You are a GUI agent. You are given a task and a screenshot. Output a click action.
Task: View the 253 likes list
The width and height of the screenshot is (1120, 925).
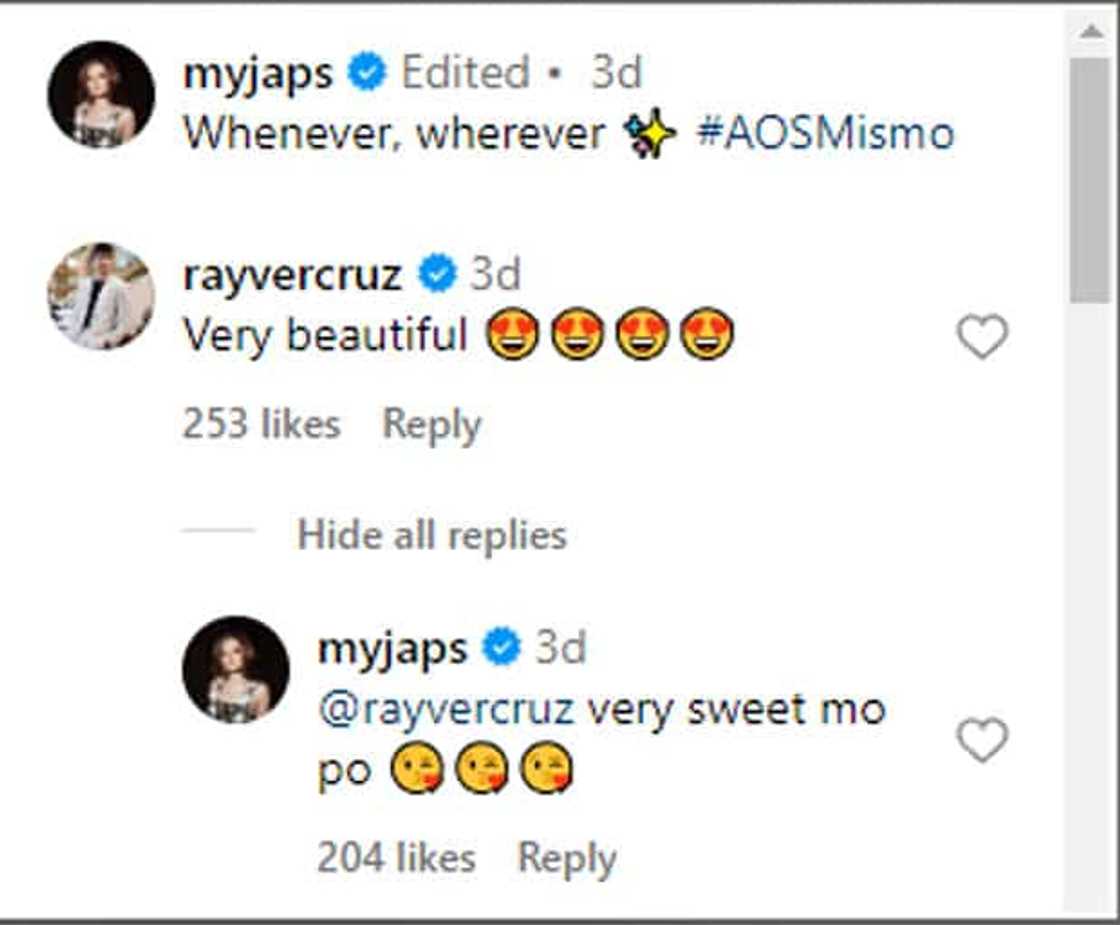pyautogui.click(x=261, y=424)
